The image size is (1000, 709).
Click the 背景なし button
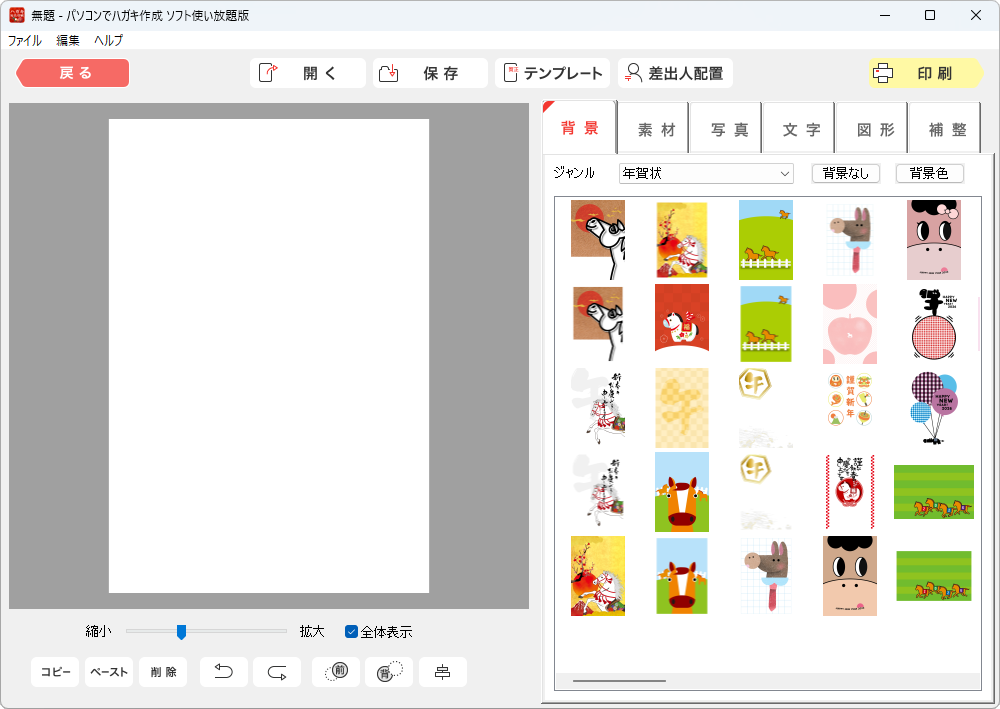click(845, 174)
